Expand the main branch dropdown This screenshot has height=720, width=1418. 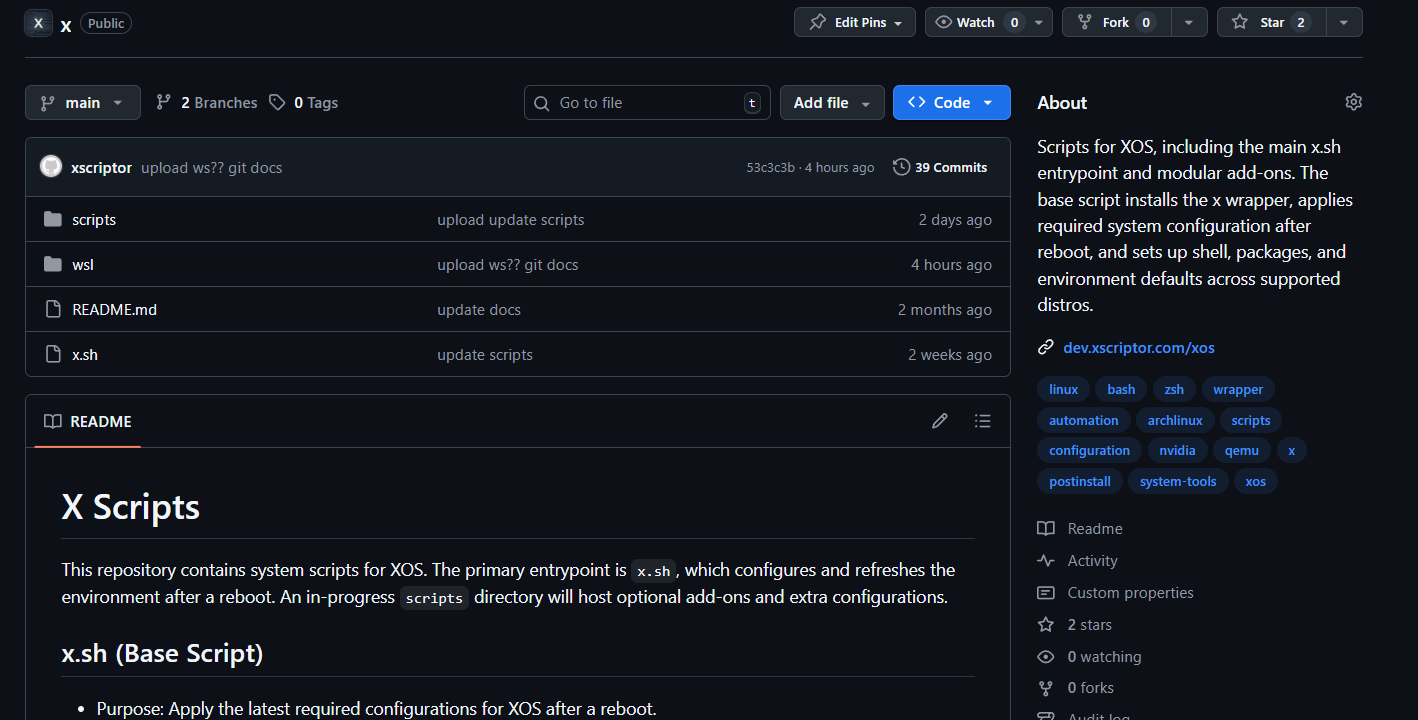(x=82, y=102)
